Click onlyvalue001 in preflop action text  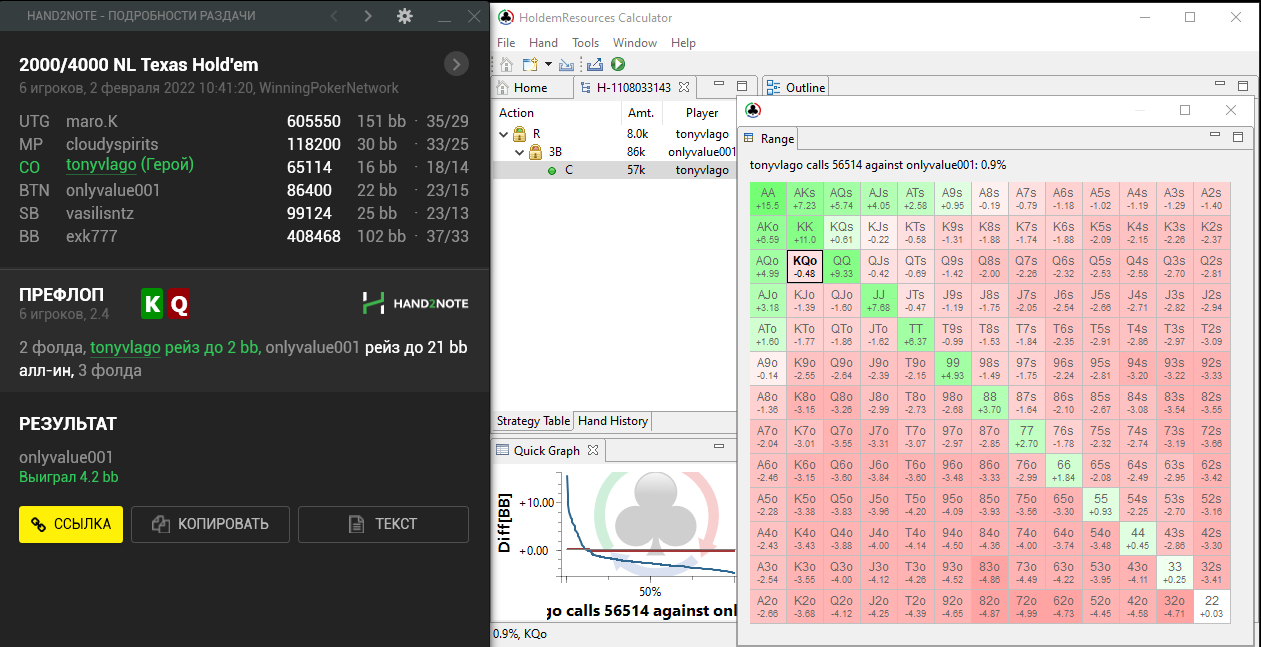[x=312, y=348]
